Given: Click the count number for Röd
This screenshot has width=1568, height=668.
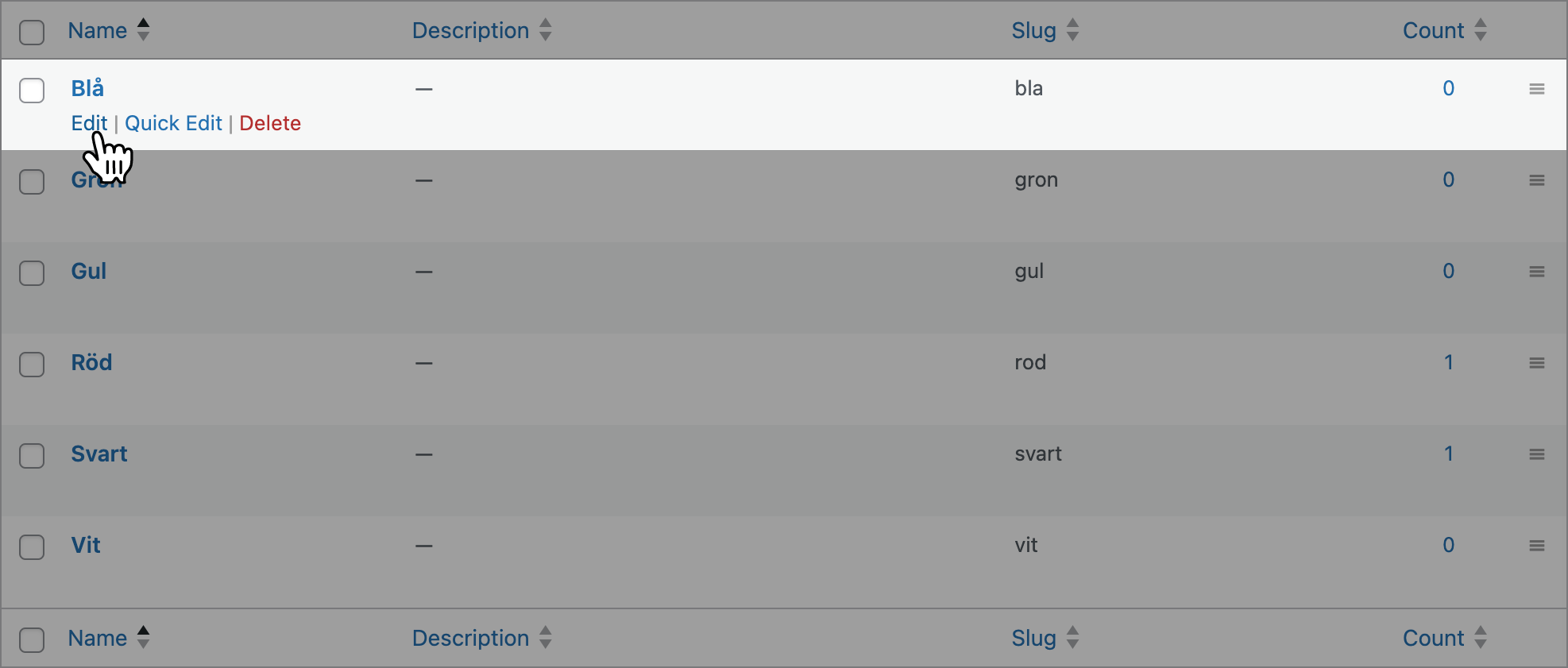Looking at the screenshot, I should point(1448,362).
